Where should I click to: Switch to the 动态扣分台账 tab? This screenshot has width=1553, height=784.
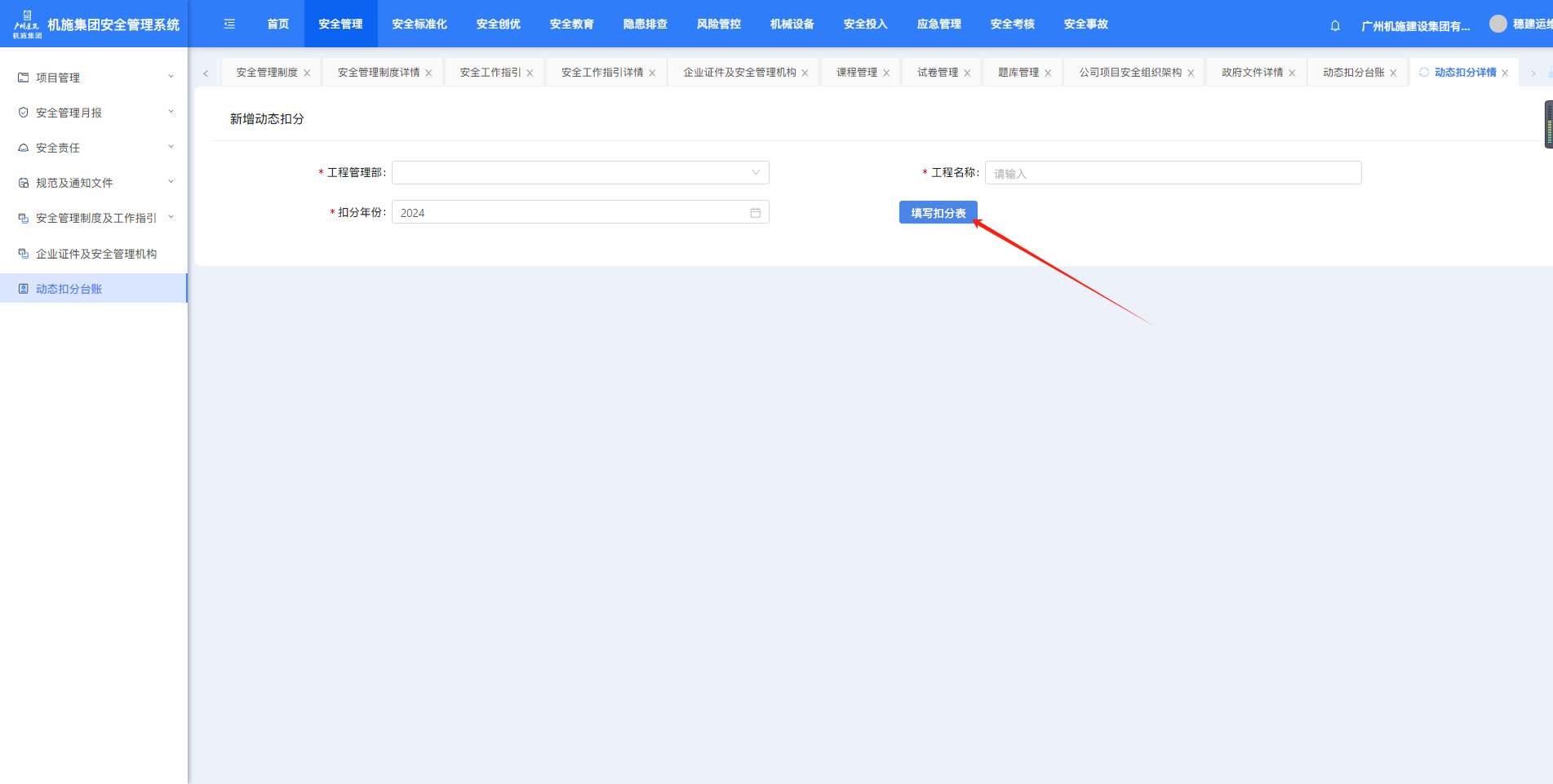[1353, 73]
